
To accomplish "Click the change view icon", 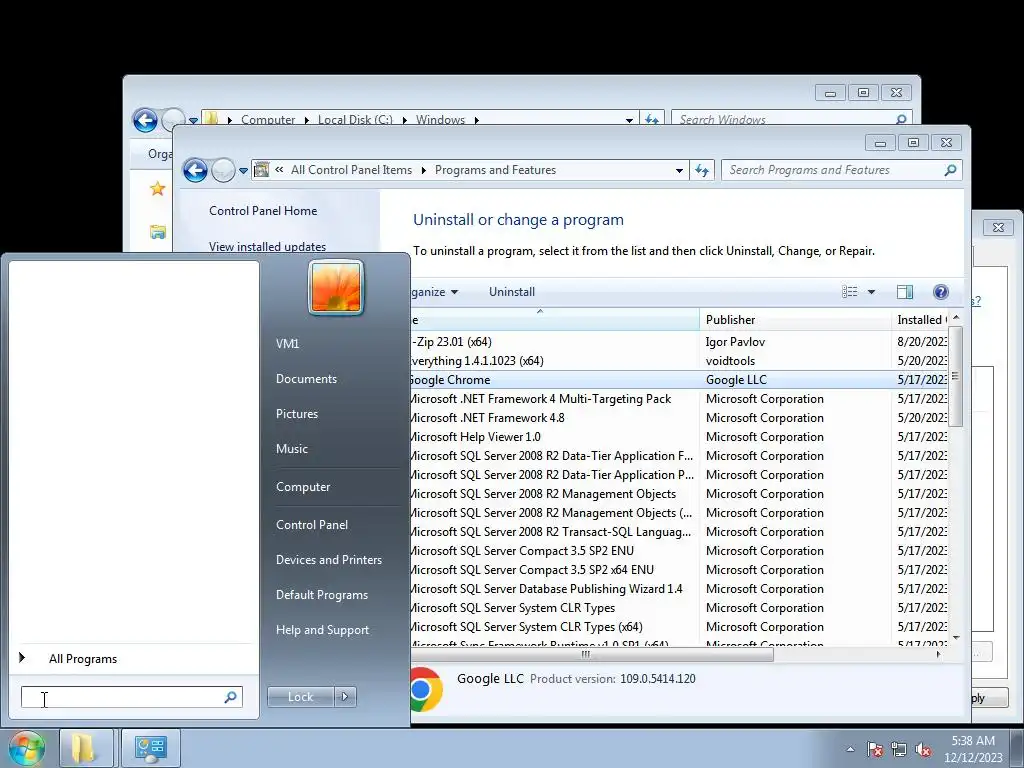I will tap(850, 292).
